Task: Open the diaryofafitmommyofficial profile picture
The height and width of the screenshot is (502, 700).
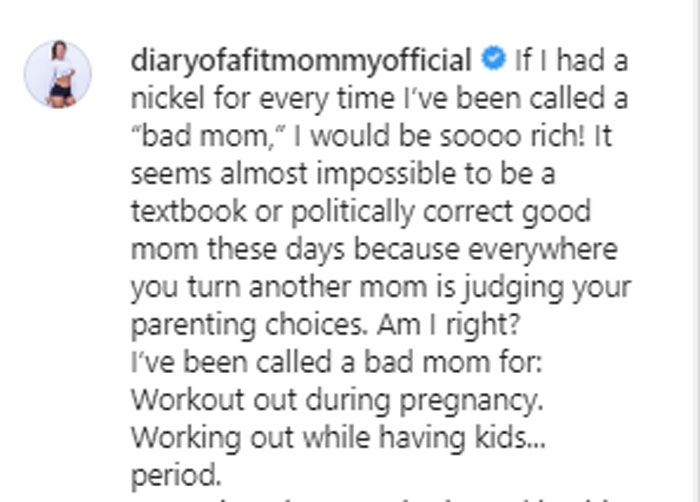Action: coord(58,74)
